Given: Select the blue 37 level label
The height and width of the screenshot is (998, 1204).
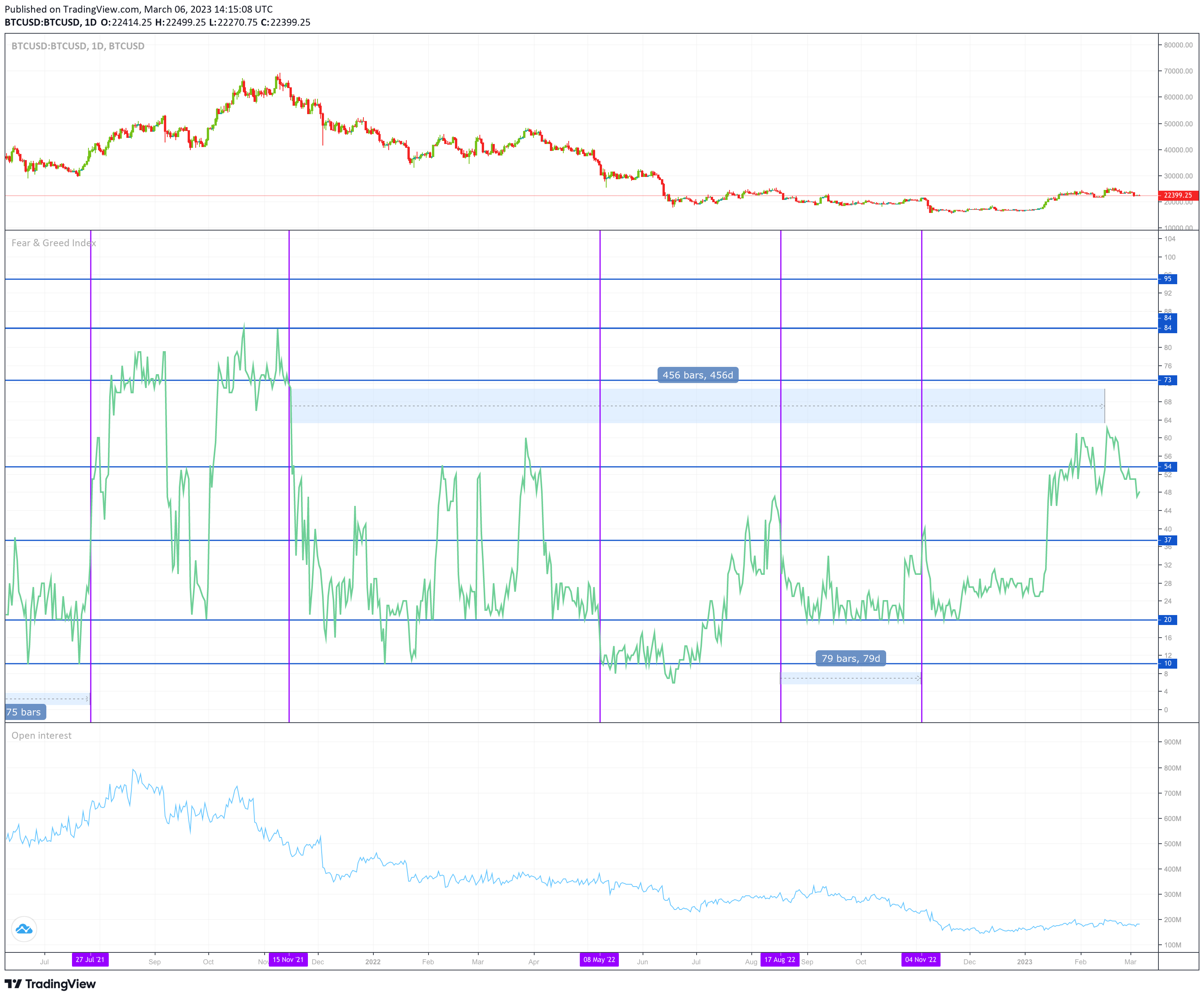Looking at the screenshot, I should [1168, 540].
